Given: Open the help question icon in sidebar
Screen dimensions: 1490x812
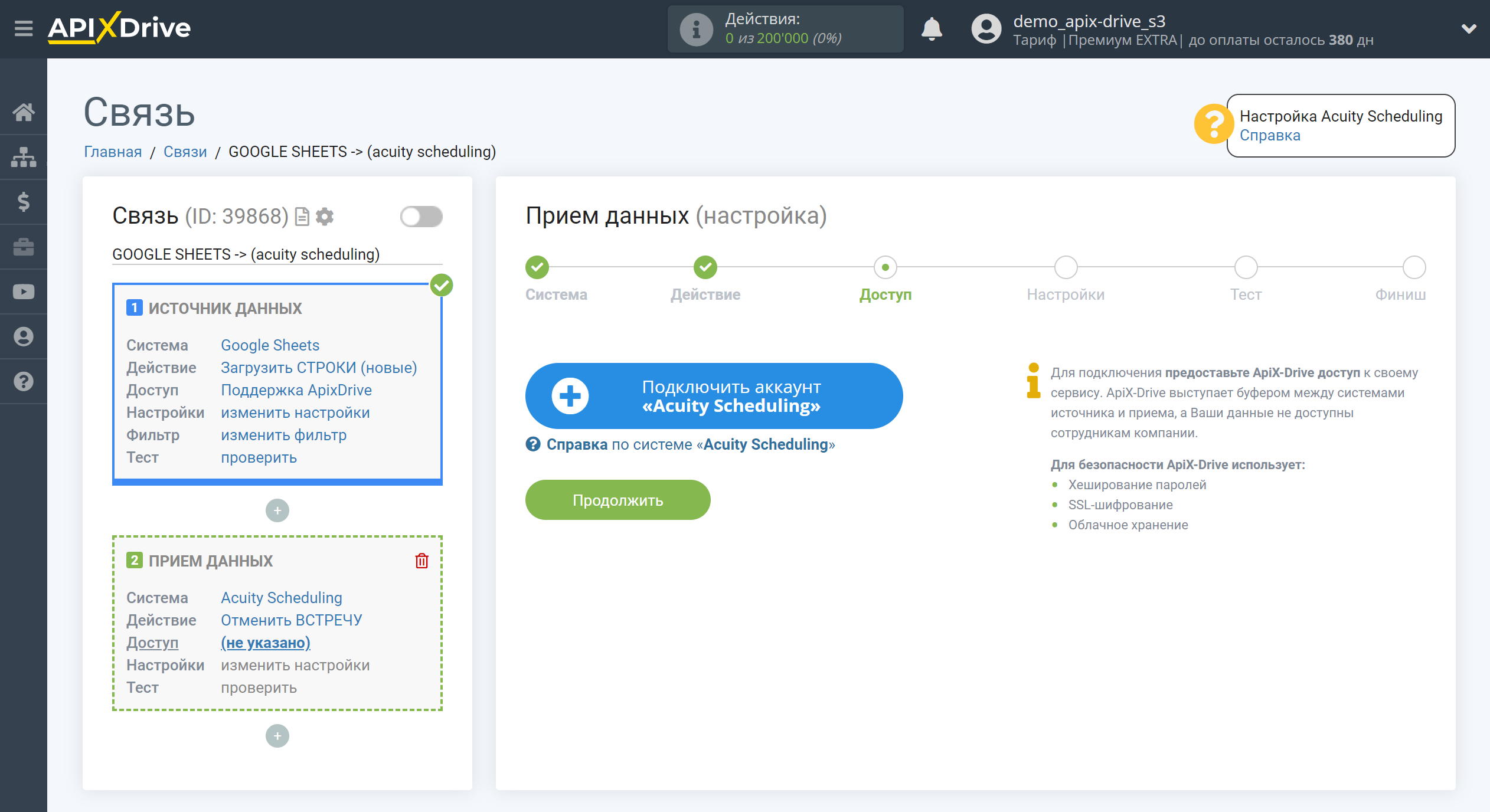Looking at the screenshot, I should coord(24,381).
